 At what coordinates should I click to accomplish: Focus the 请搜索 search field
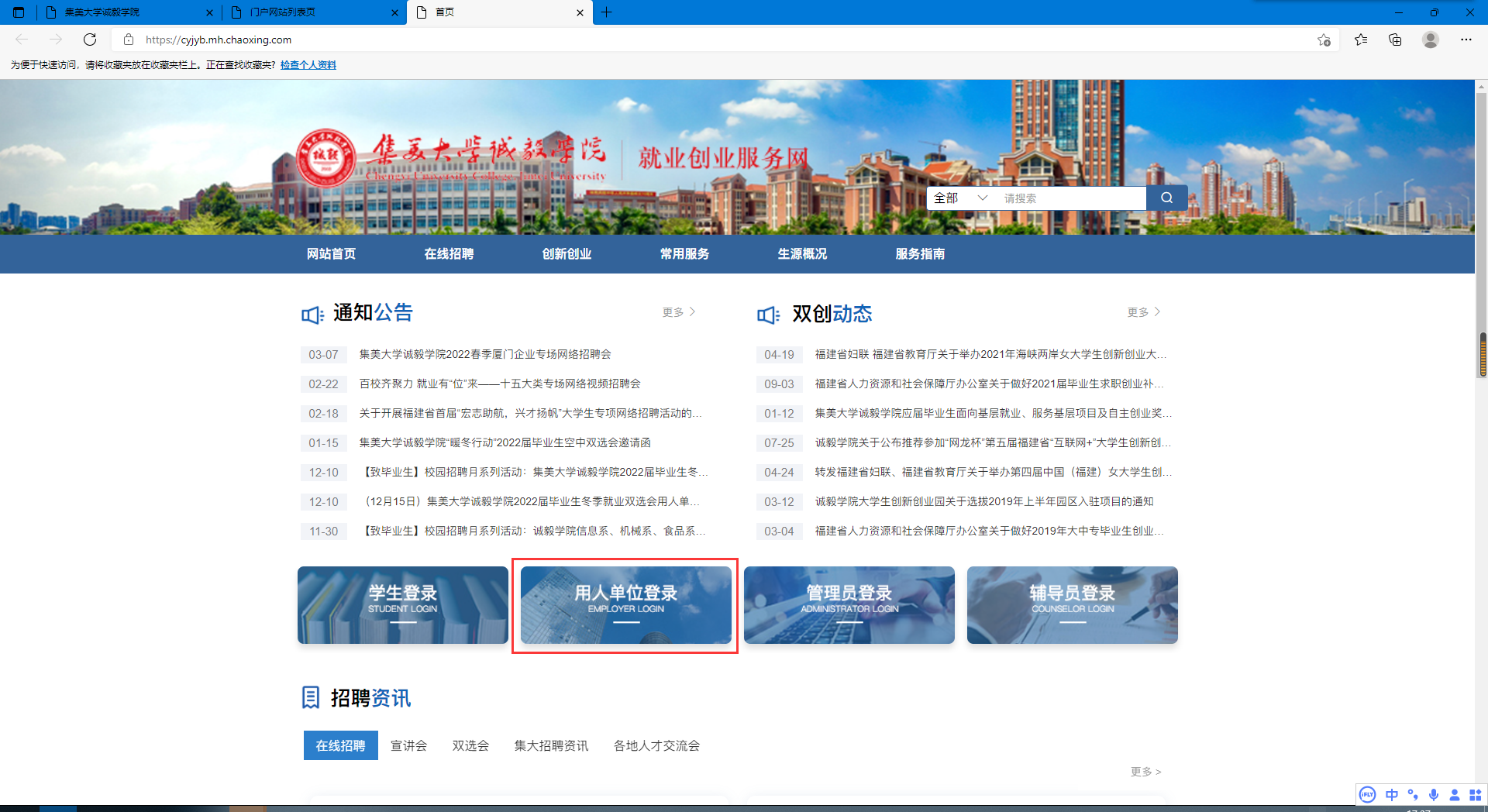1070,198
